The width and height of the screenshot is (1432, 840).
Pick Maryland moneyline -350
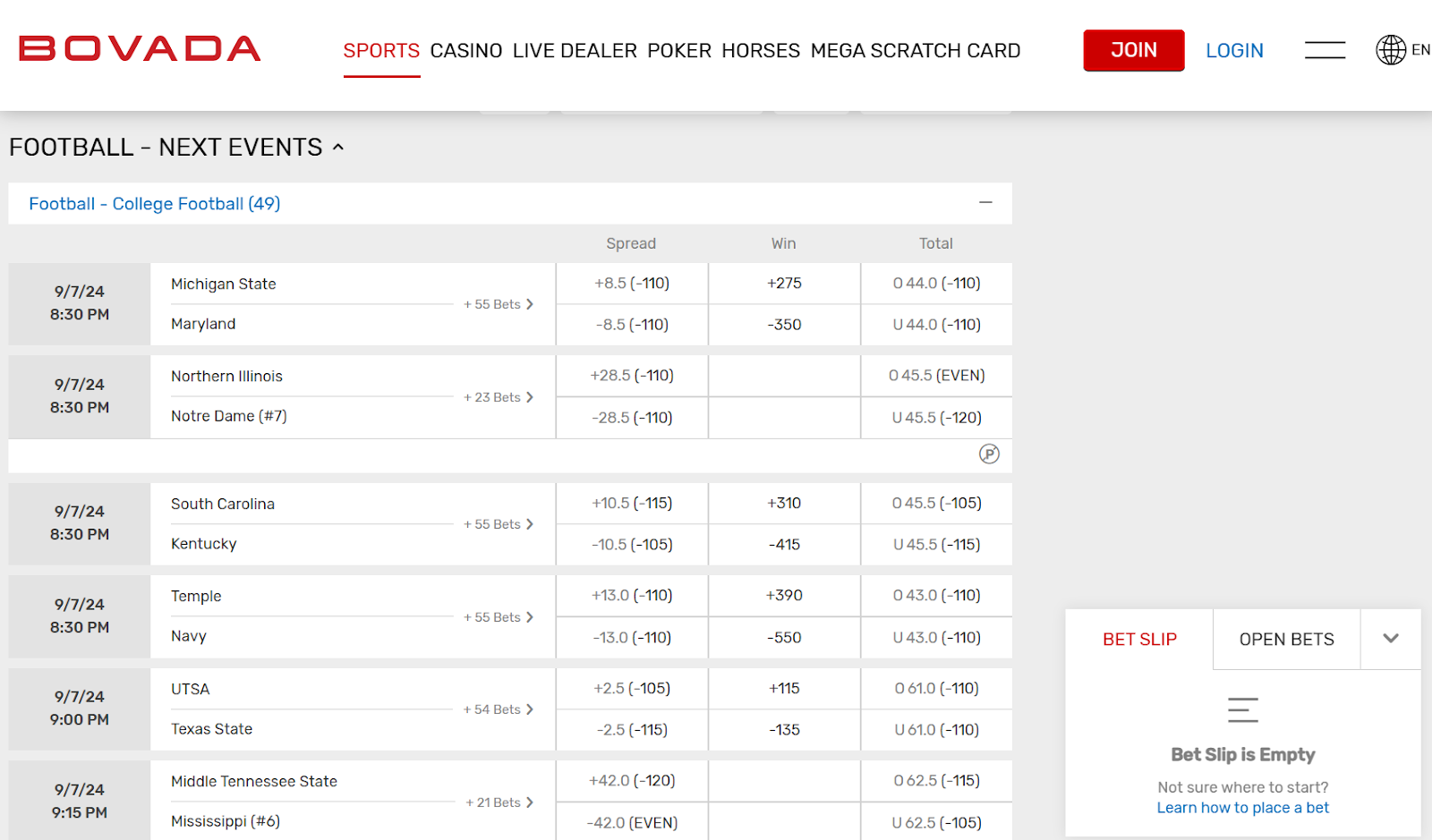(784, 325)
